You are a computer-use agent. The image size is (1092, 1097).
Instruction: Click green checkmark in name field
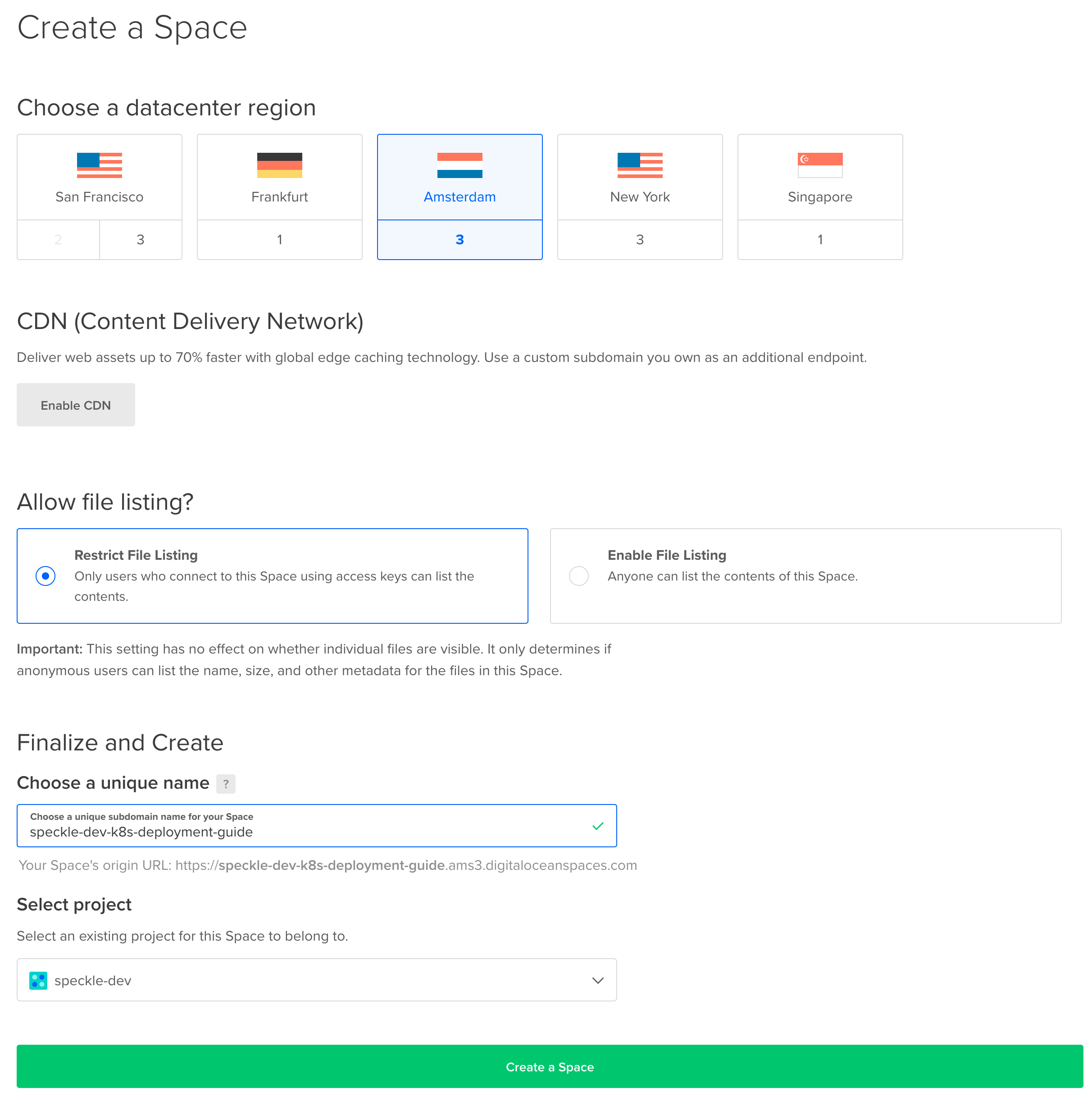point(597,826)
